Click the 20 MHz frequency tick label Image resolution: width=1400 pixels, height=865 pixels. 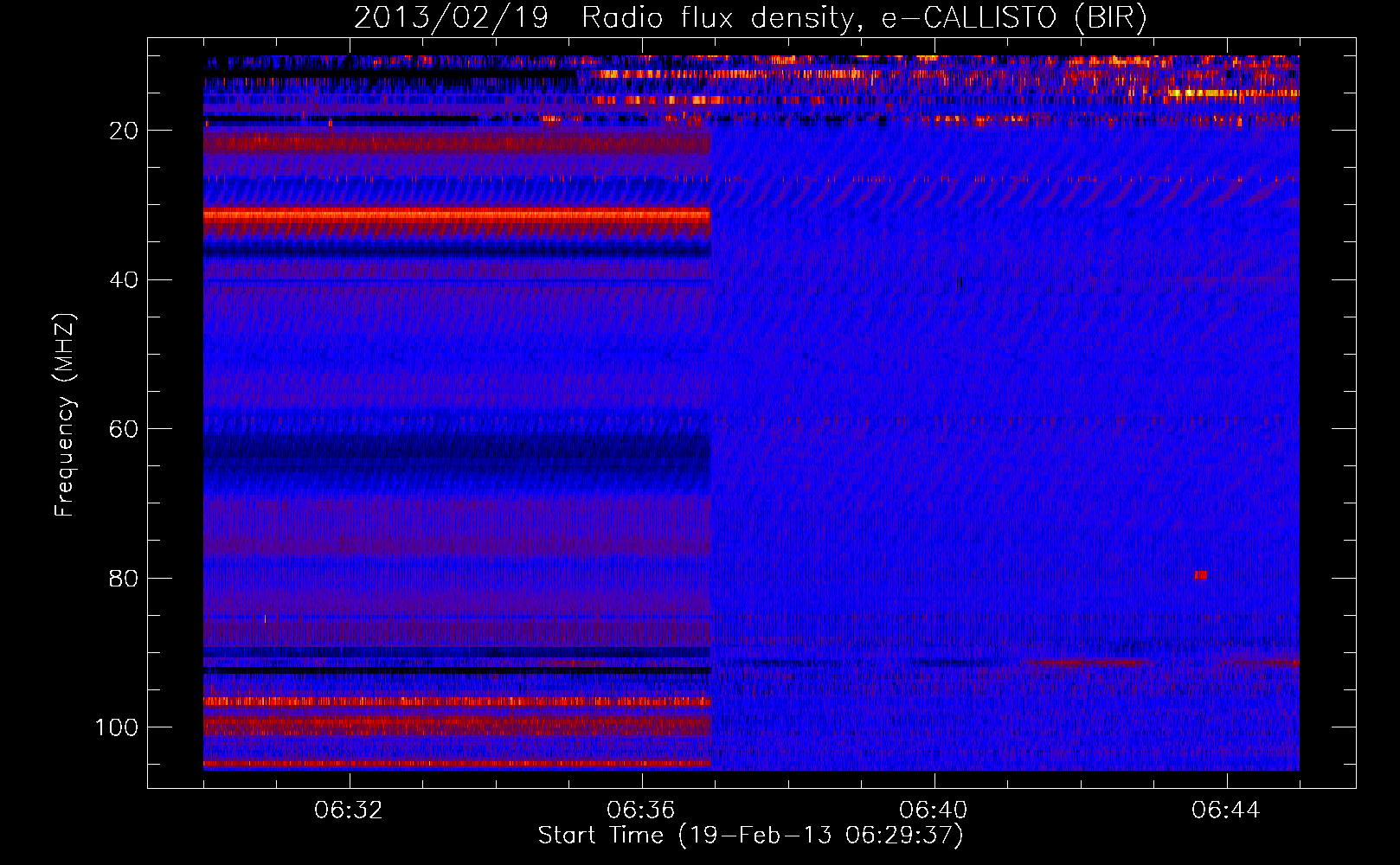(125, 131)
